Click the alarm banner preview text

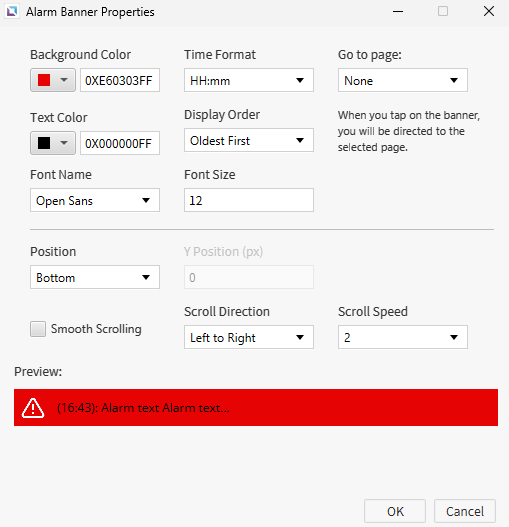point(144,408)
